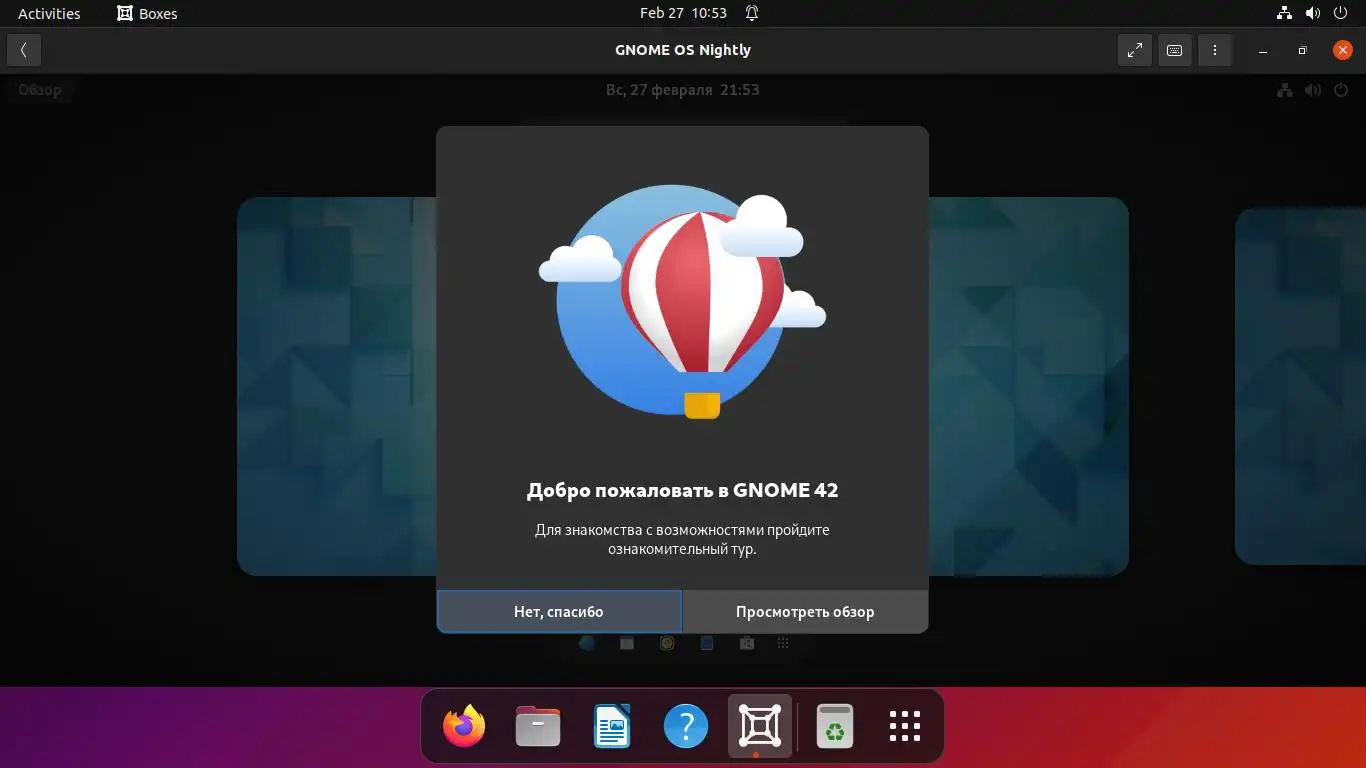Click host network status icon
Image resolution: width=1366 pixels, height=768 pixels.
(1285, 13)
